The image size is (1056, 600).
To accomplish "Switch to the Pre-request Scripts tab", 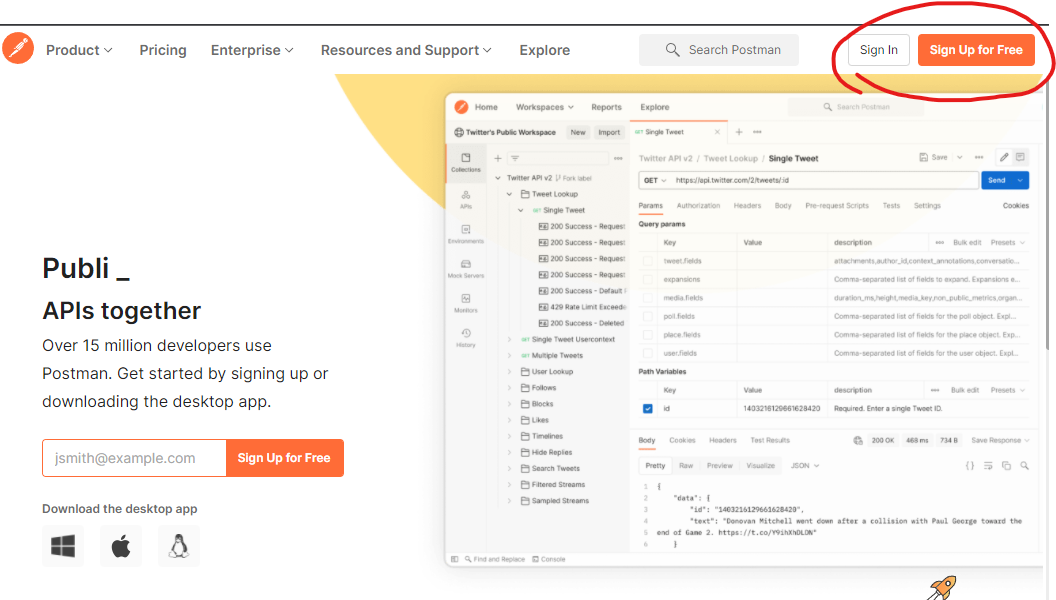I will click(x=837, y=205).
